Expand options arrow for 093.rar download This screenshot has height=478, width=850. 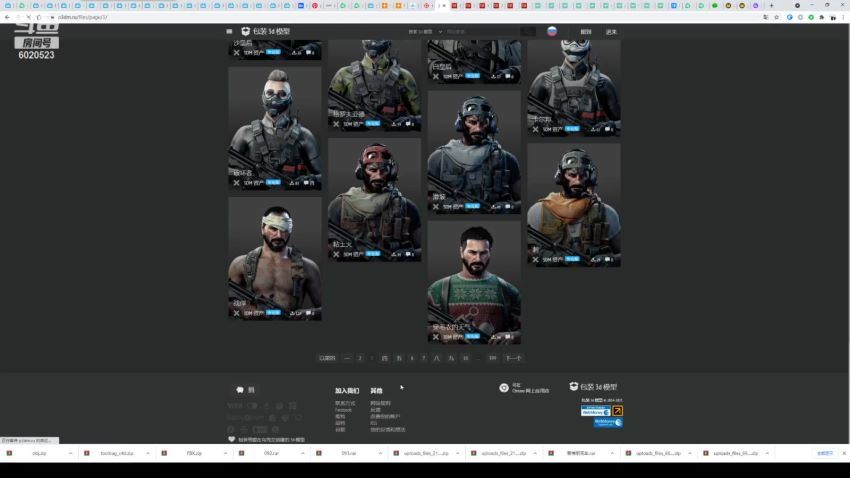tap(380, 453)
